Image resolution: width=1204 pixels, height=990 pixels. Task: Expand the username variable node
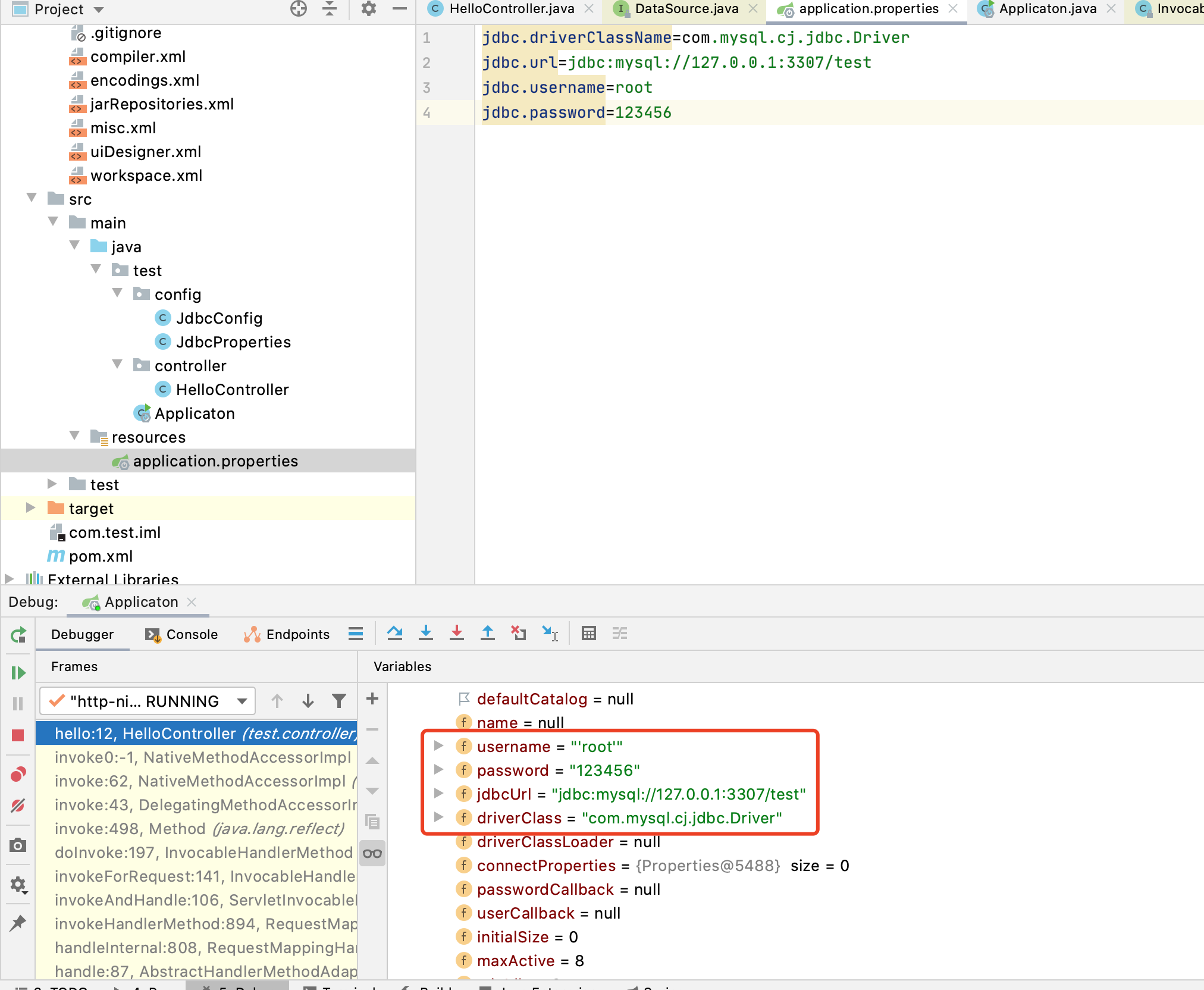pyautogui.click(x=438, y=746)
